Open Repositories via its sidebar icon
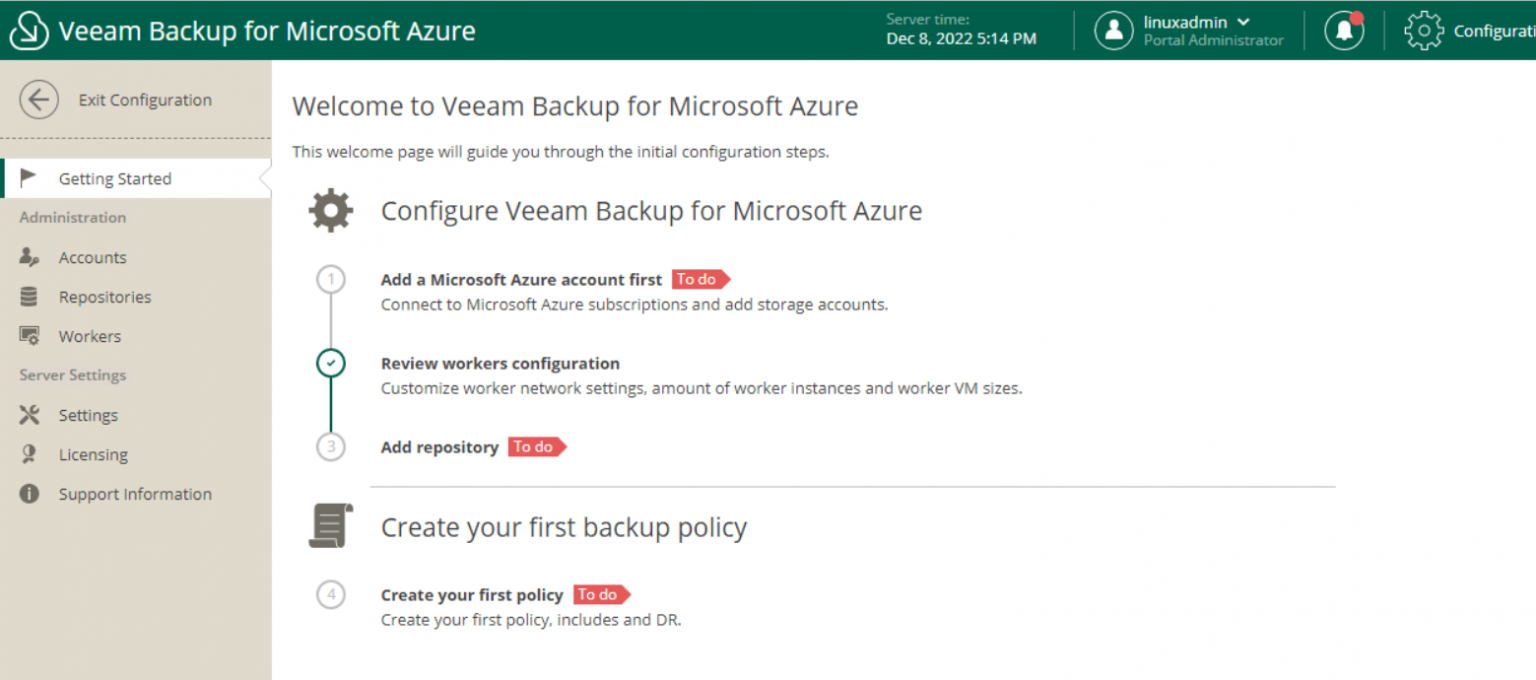Image resolution: width=1536 pixels, height=680 pixels. (31, 296)
